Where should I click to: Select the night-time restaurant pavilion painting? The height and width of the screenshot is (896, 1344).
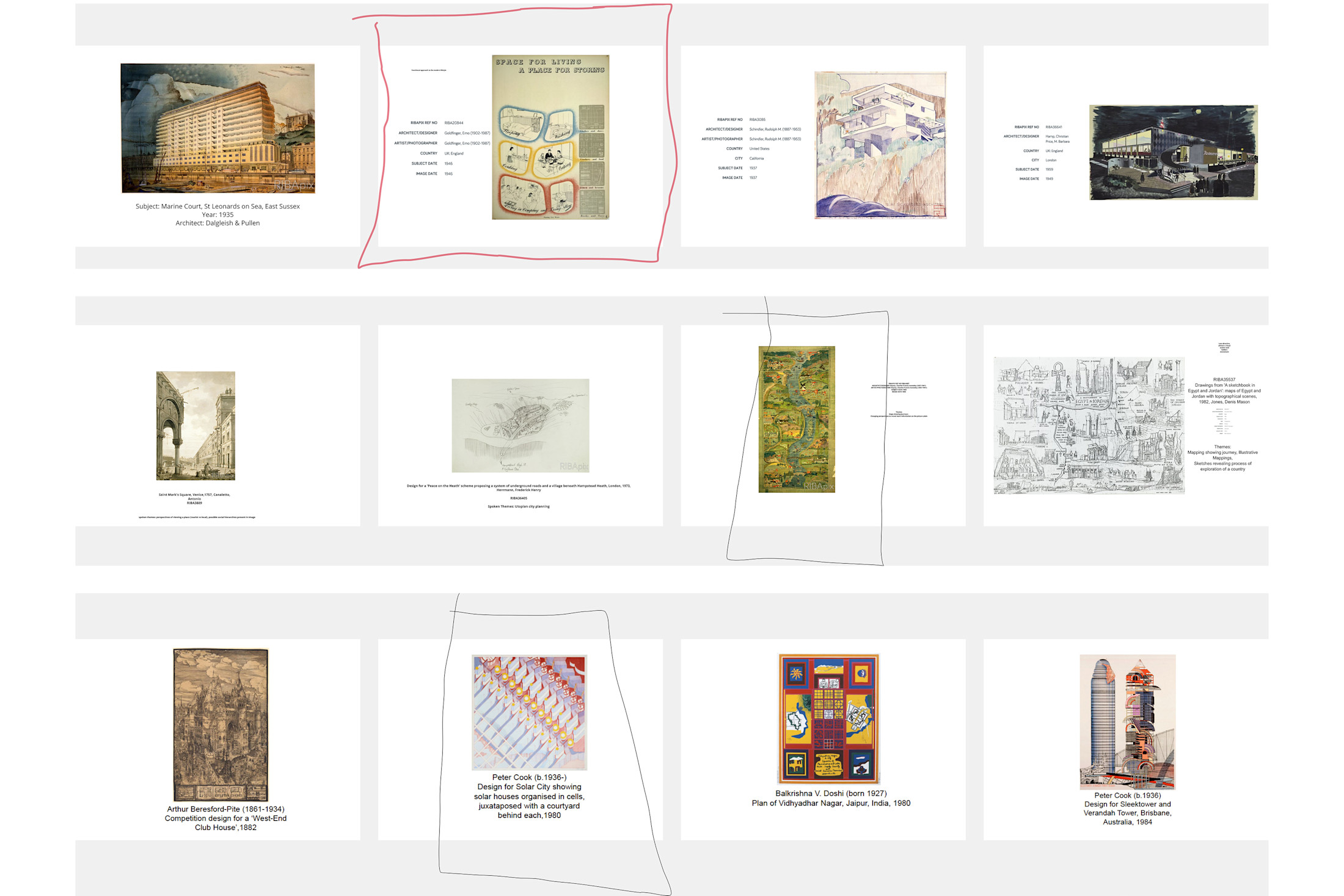point(1173,152)
